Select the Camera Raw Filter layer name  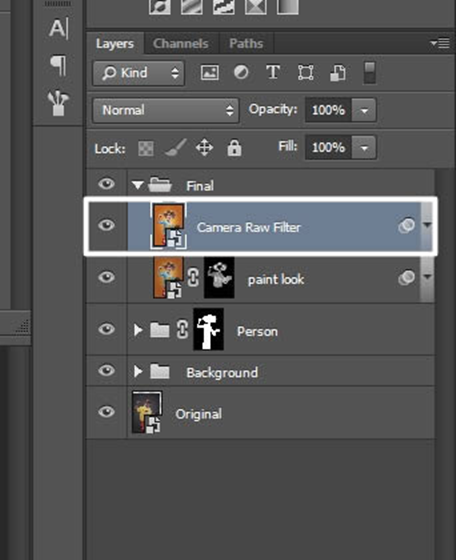click(249, 228)
